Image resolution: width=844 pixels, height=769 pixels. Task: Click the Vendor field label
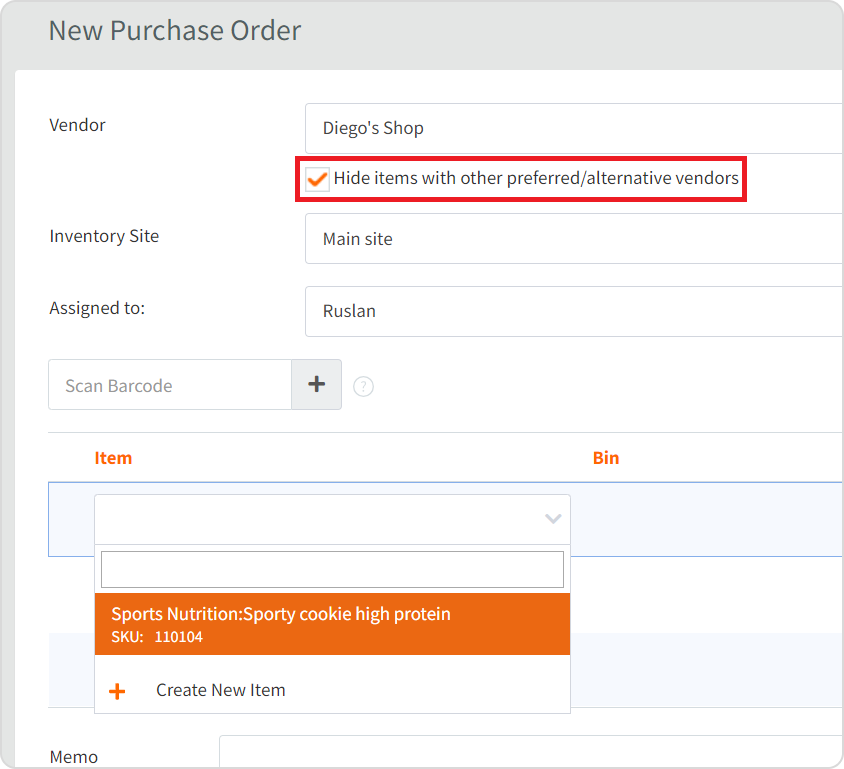77,125
